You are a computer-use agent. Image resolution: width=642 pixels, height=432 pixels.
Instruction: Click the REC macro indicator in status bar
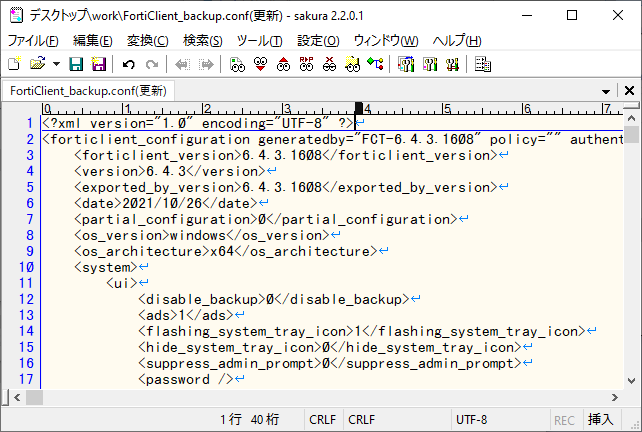(x=564, y=420)
